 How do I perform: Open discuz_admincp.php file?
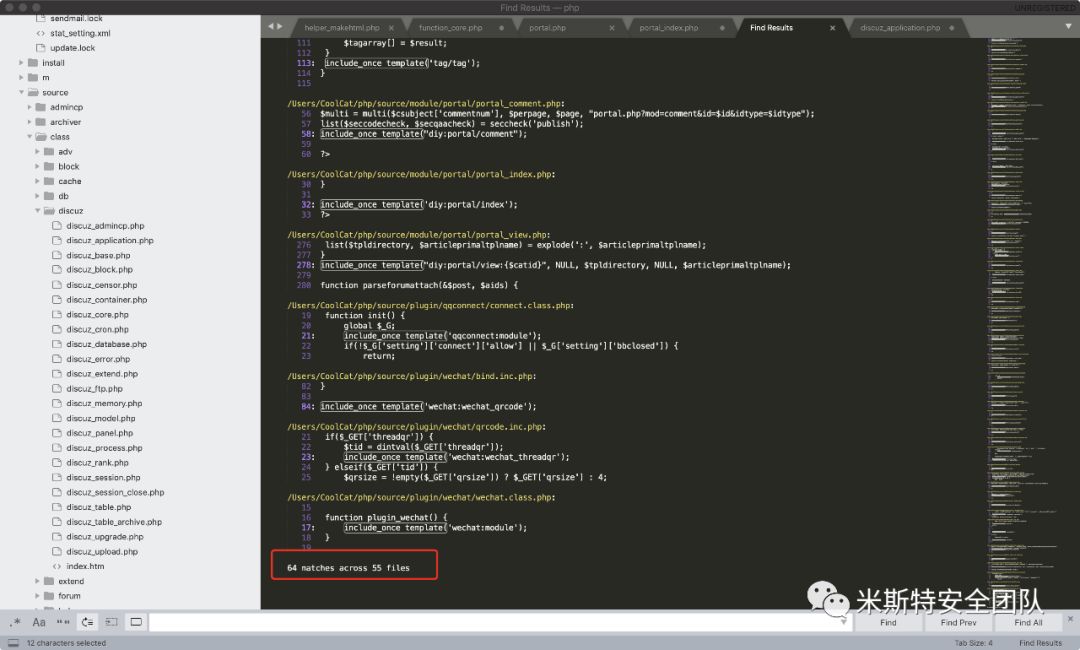click(105, 226)
